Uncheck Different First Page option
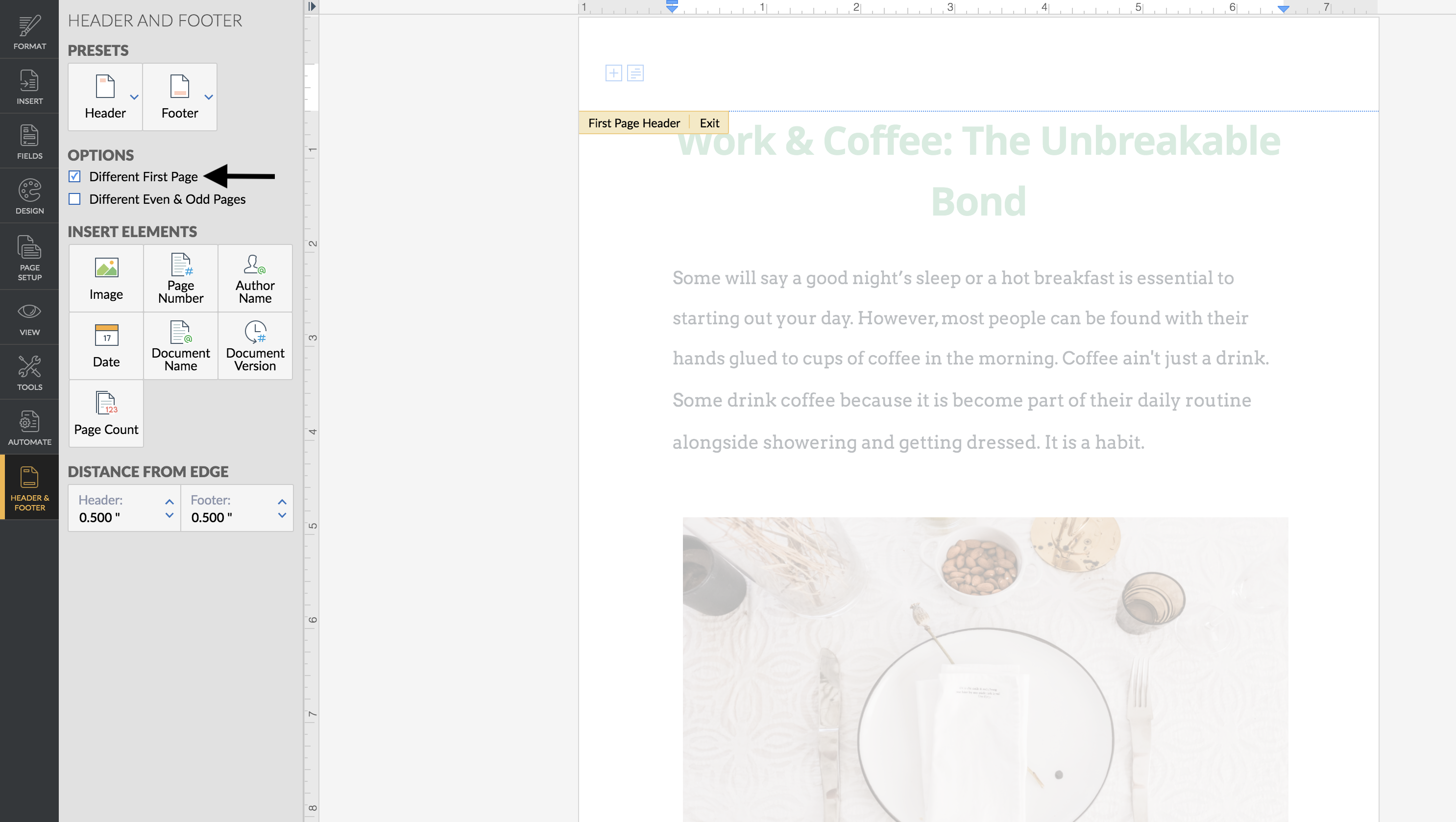Screen dimensions: 1456x822 coord(74,176)
